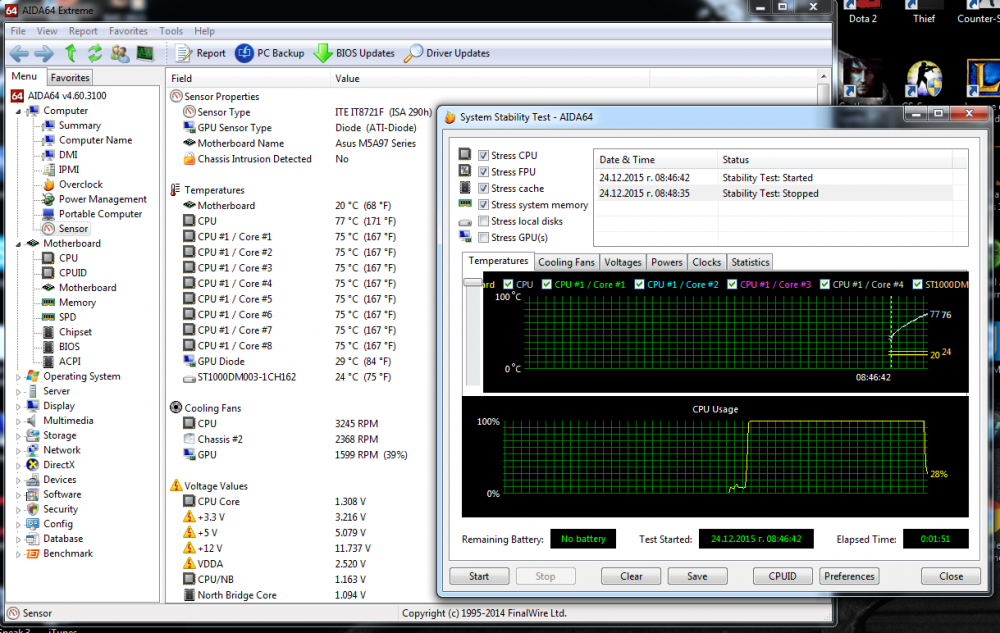The width and height of the screenshot is (1000, 633).
Task: Click the Dota 2 desktop icon
Action: pos(862,13)
